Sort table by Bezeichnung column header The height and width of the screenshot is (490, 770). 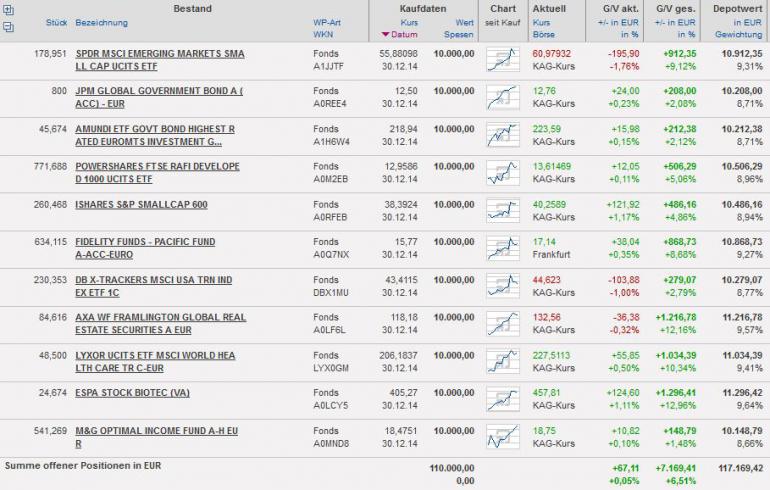(101, 23)
